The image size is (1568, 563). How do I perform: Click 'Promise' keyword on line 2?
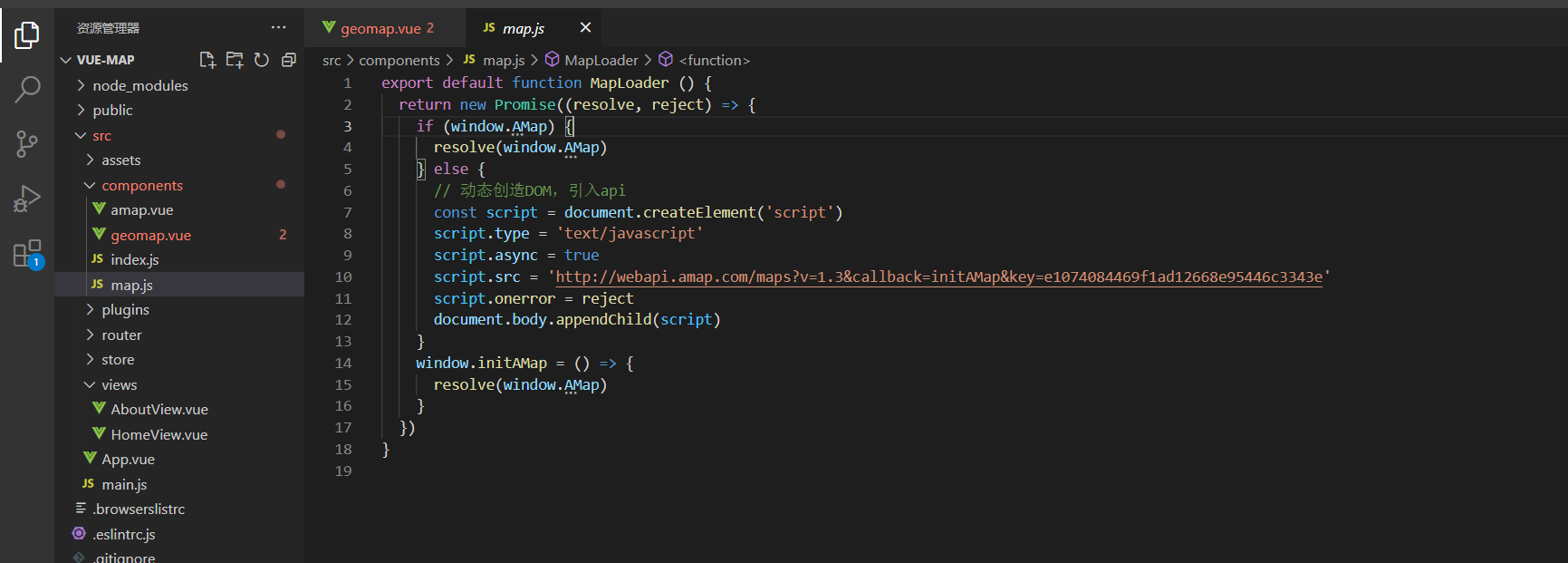click(x=525, y=104)
